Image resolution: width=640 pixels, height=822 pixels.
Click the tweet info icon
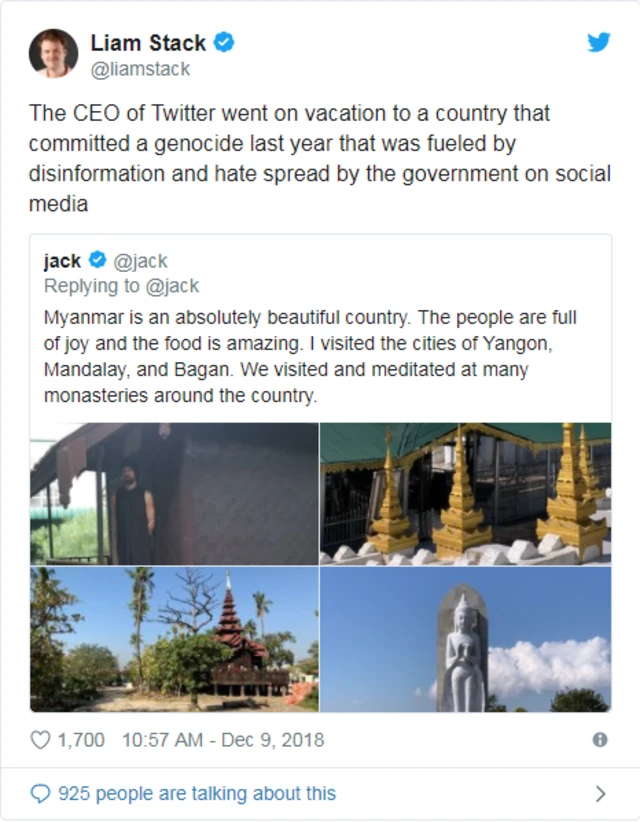tap(600, 740)
